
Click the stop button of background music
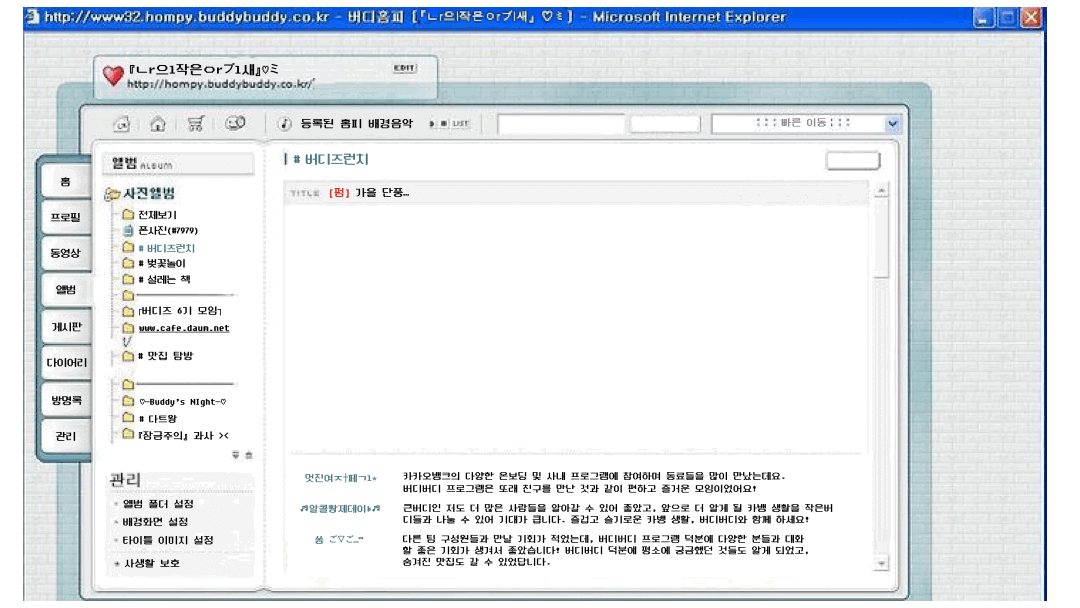click(x=444, y=124)
